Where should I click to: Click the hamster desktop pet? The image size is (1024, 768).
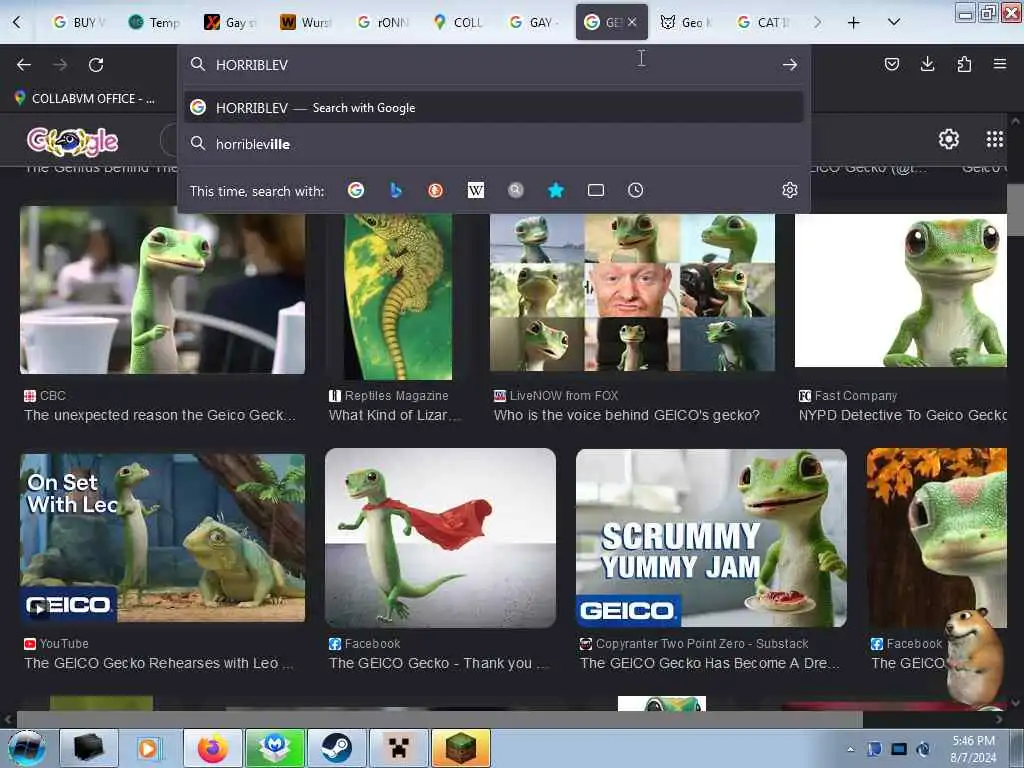pyautogui.click(x=974, y=656)
